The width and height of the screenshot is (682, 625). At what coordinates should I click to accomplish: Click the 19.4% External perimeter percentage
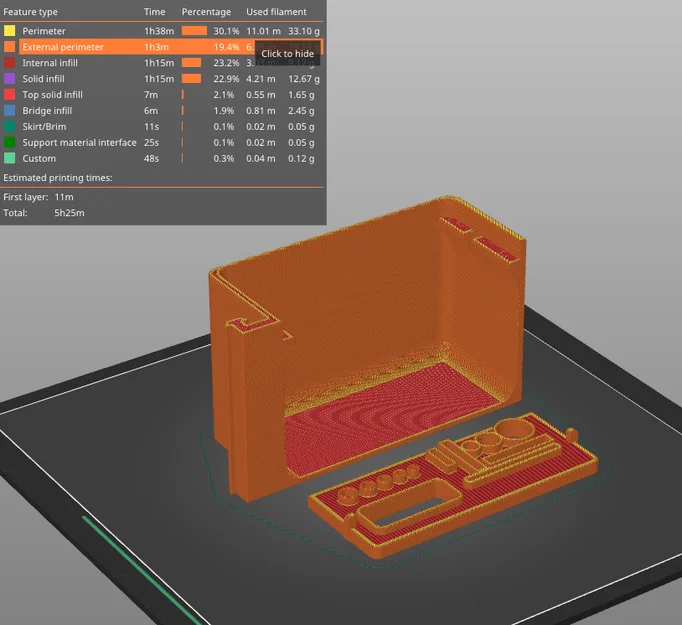(226, 47)
